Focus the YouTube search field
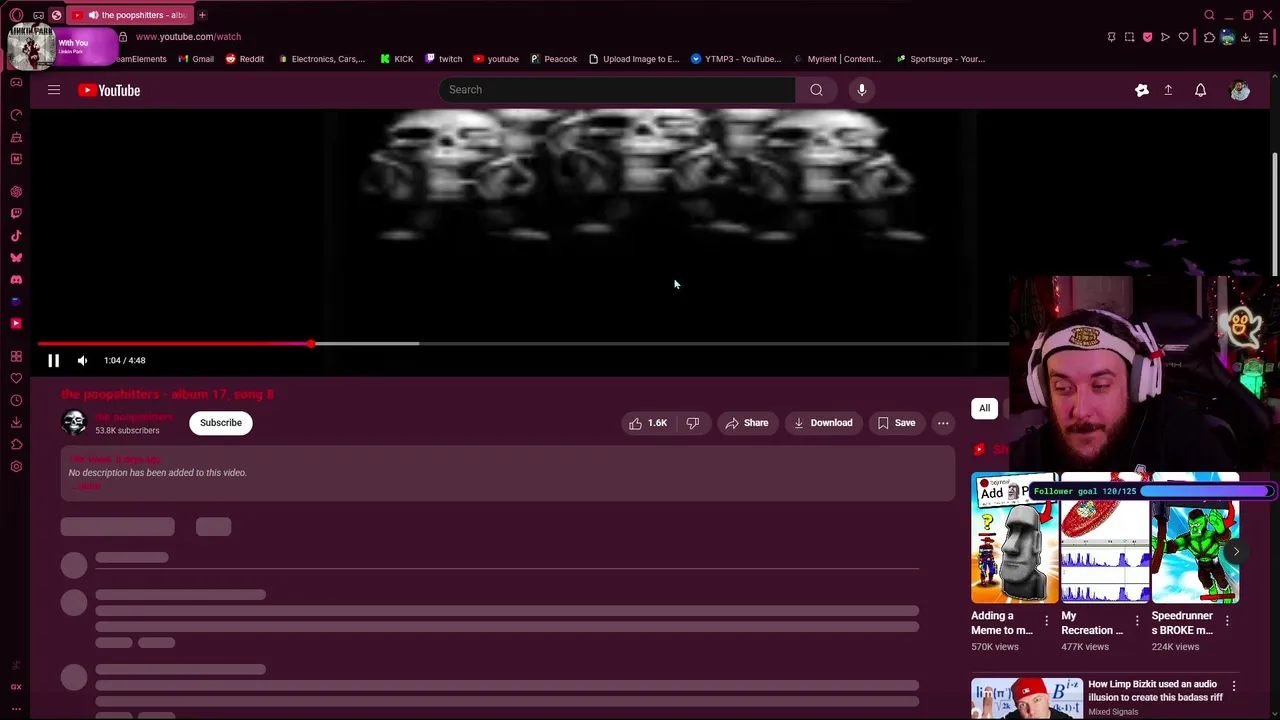The image size is (1280, 720). pyautogui.click(x=617, y=90)
